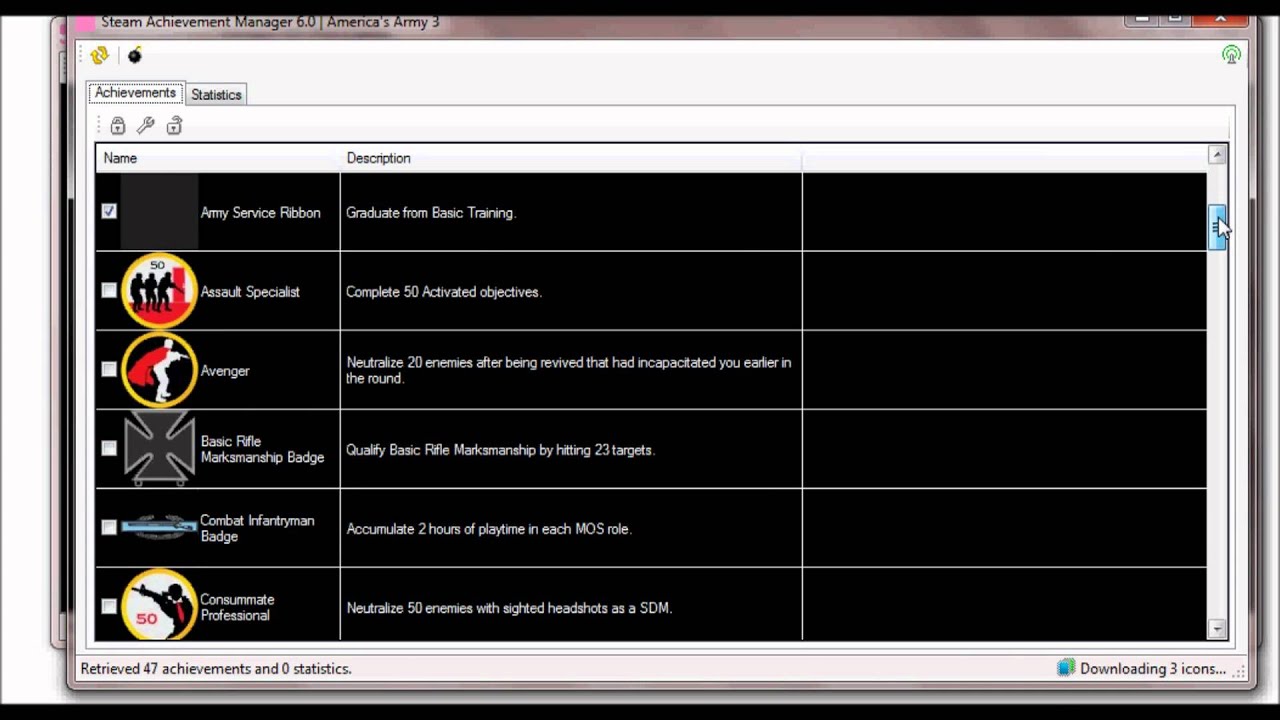Check the Avenger achievement checkbox
Image resolution: width=1280 pixels, height=720 pixels.
109,370
